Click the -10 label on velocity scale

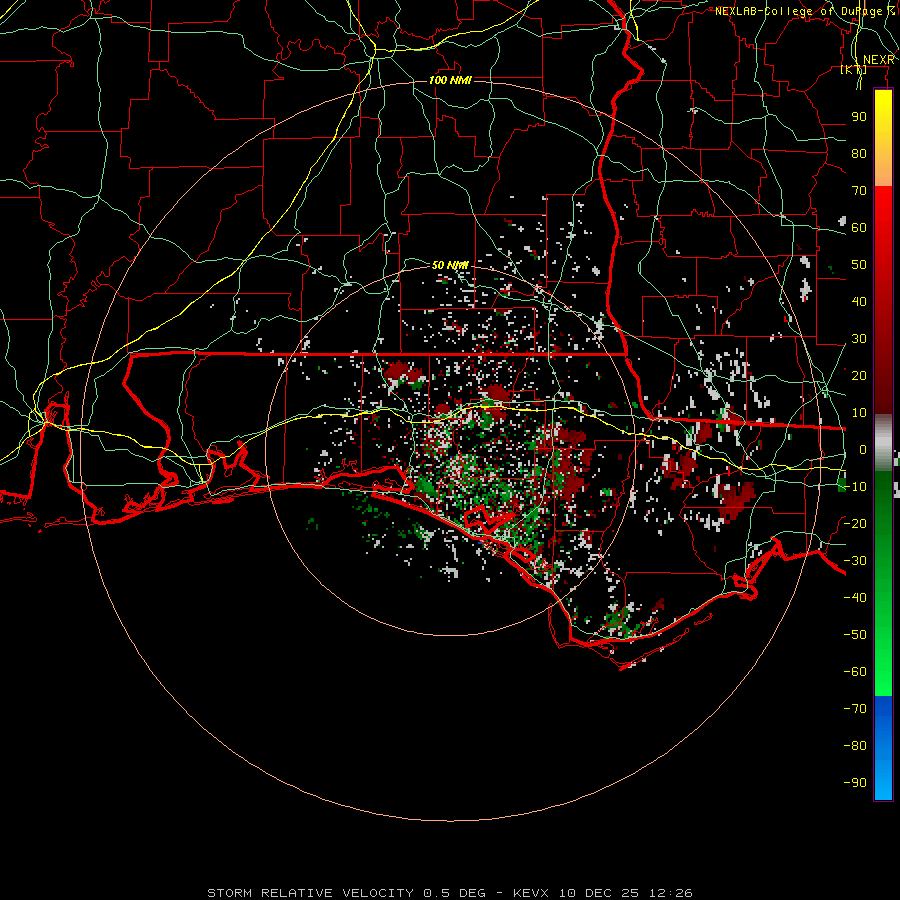pyautogui.click(x=855, y=487)
